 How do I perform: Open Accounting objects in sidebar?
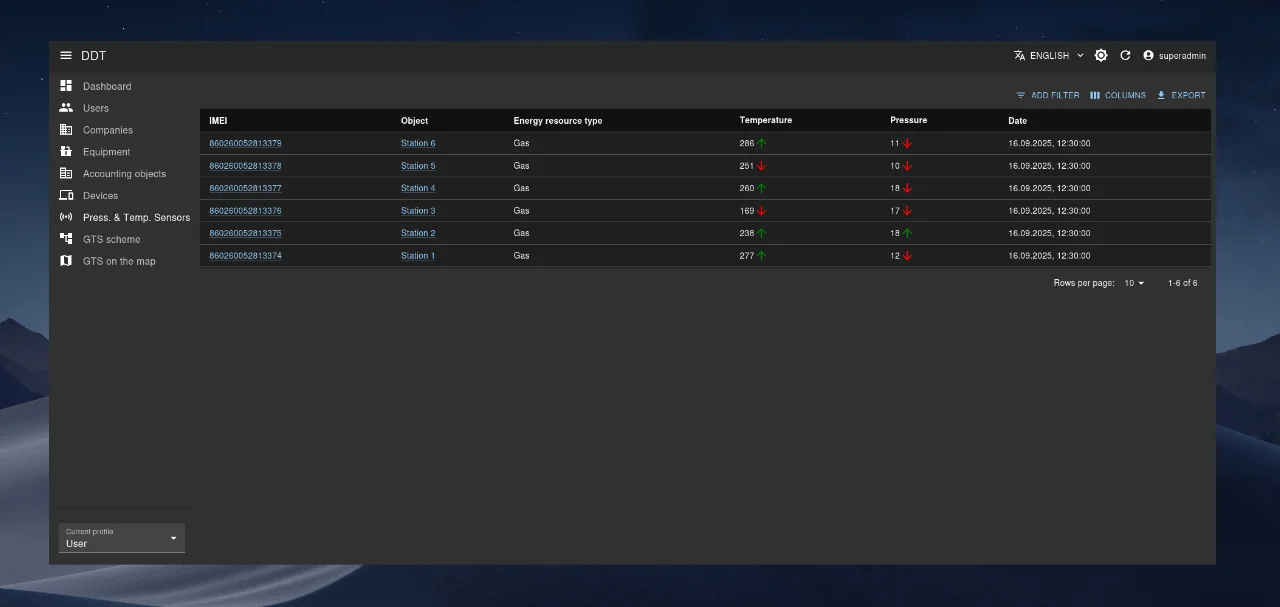pyautogui.click(x=124, y=174)
